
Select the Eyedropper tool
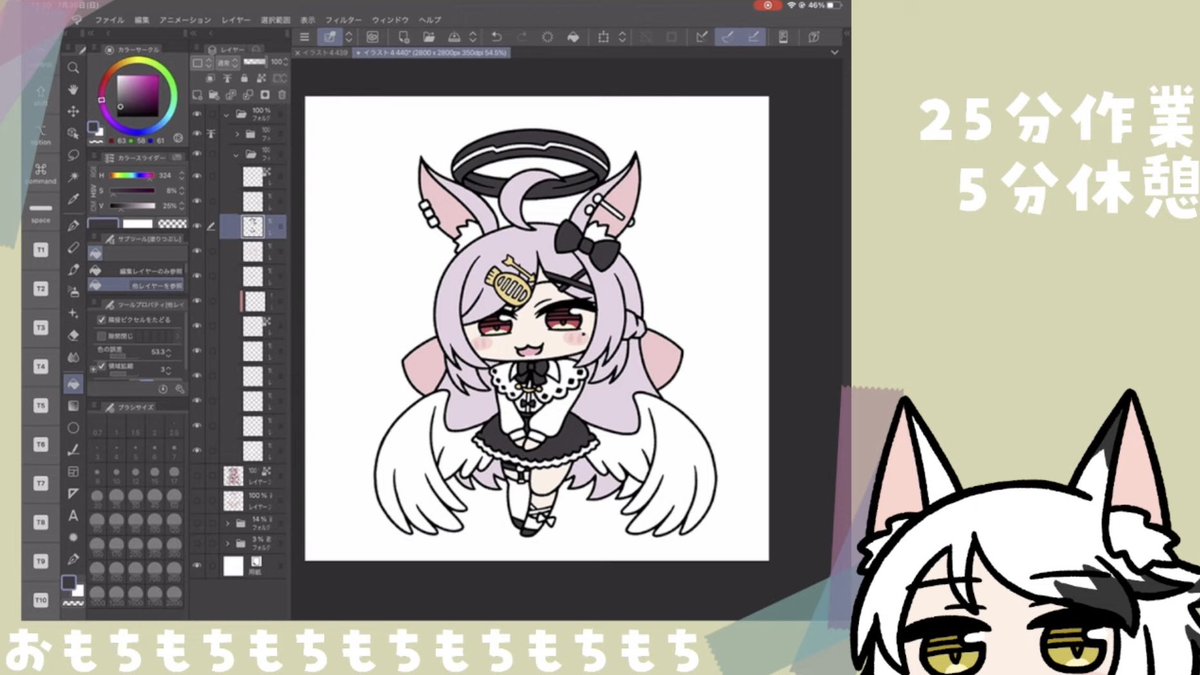click(x=73, y=200)
